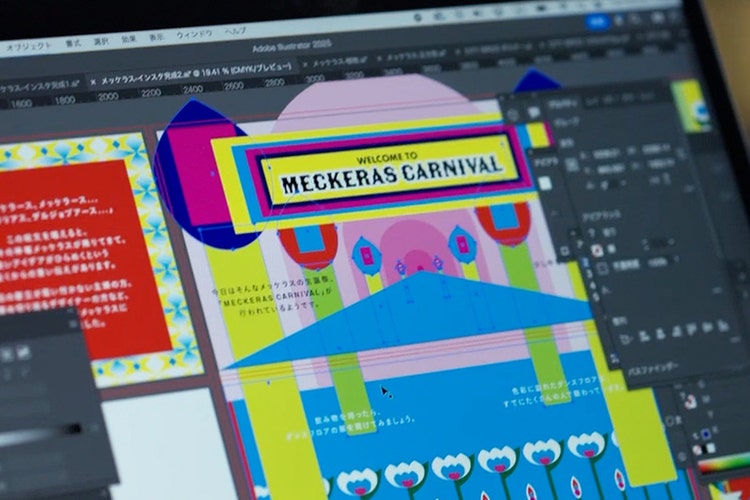Screen dimensions: 750x500
Task: Open the 書式 menu
Action: pos(73,43)
